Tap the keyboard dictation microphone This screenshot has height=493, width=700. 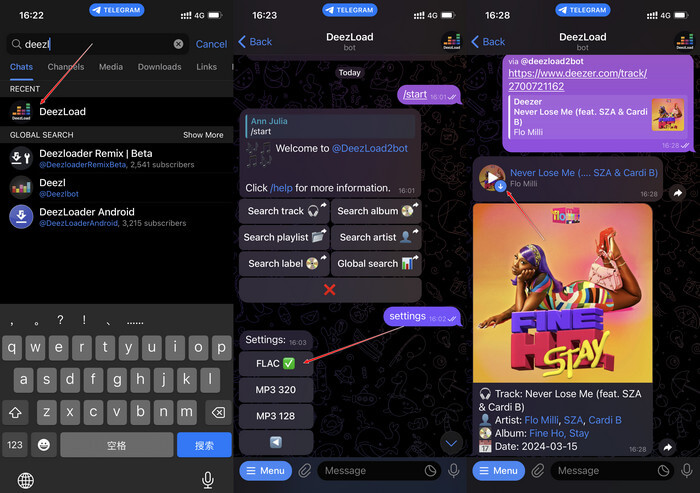(208, 480)
